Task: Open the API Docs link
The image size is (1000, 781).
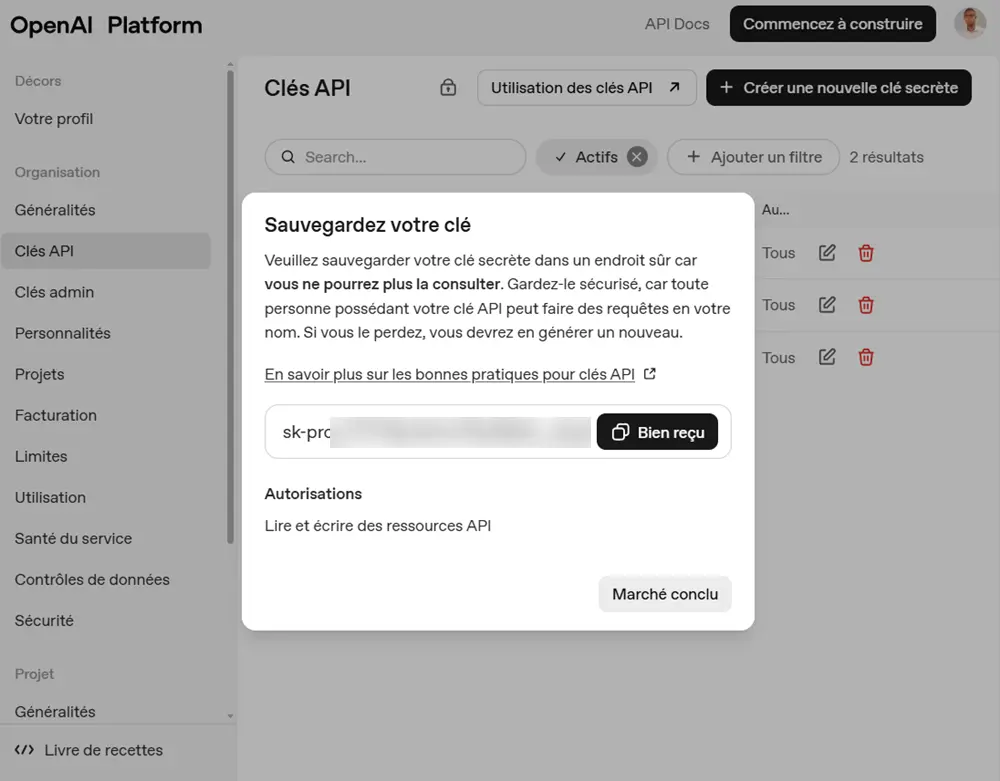Action: pos(677,24)
